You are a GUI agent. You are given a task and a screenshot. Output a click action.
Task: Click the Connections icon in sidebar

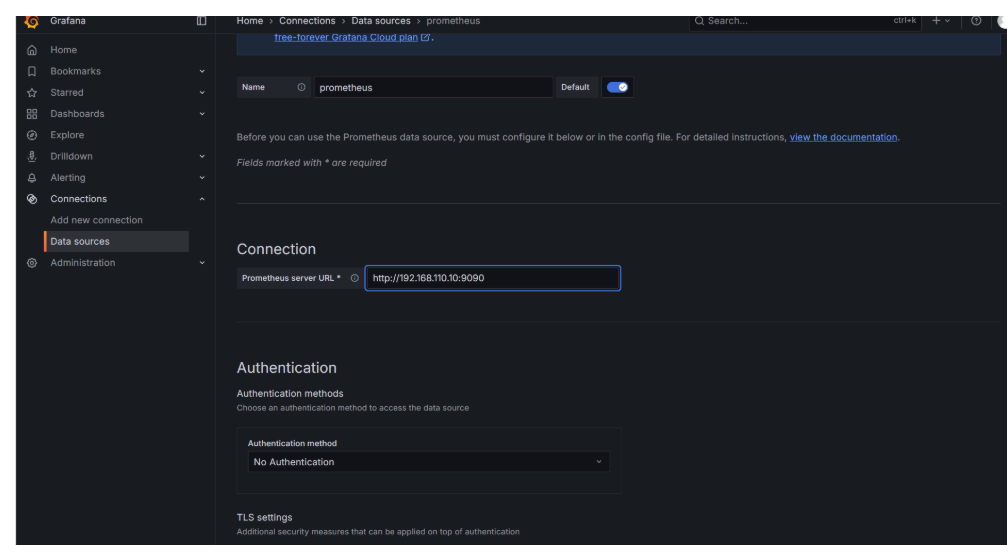pyautogui.click(x=31, y=199)
